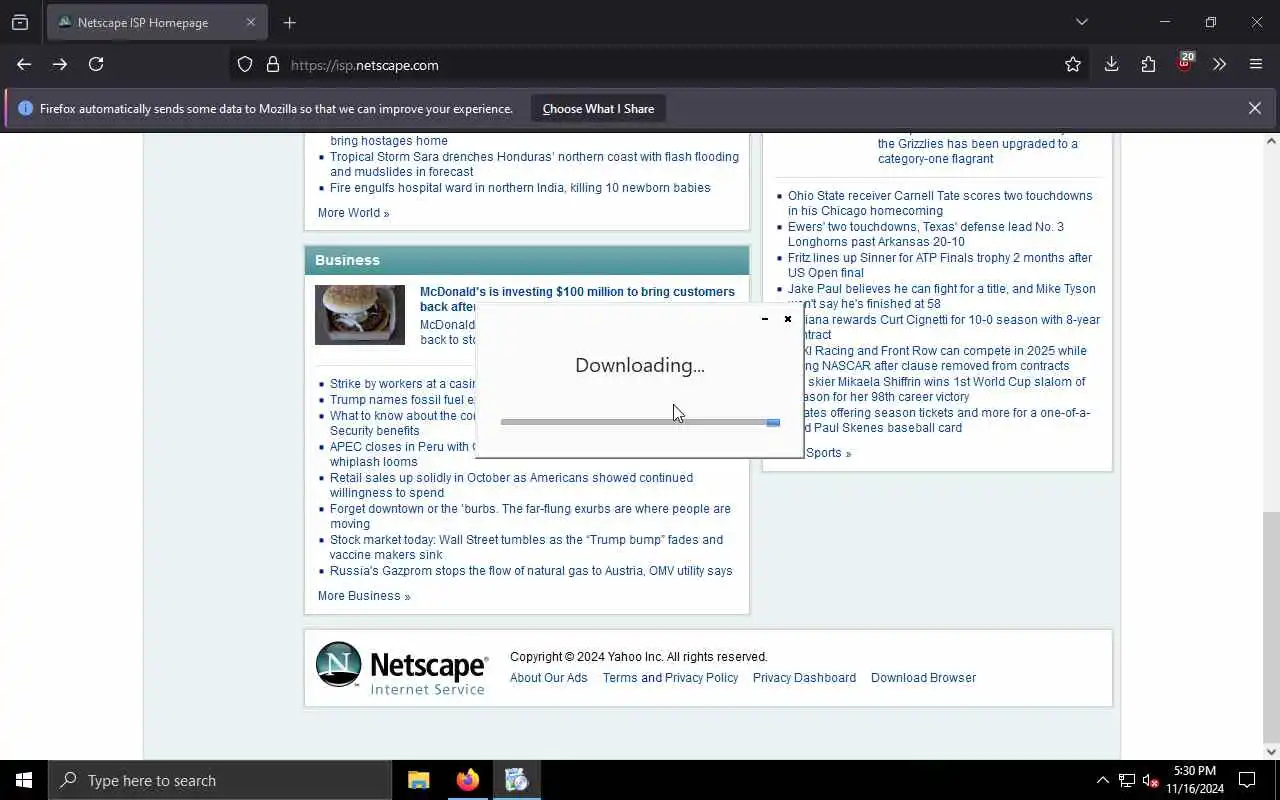Open Forget downtown or the 'burbs story

pyautogui.click(x=530, y=516)
